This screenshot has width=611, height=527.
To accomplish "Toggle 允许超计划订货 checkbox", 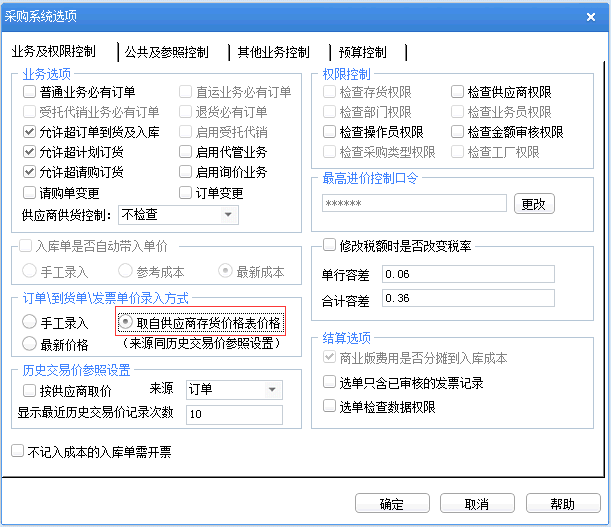I will click(x=30, y=152).
